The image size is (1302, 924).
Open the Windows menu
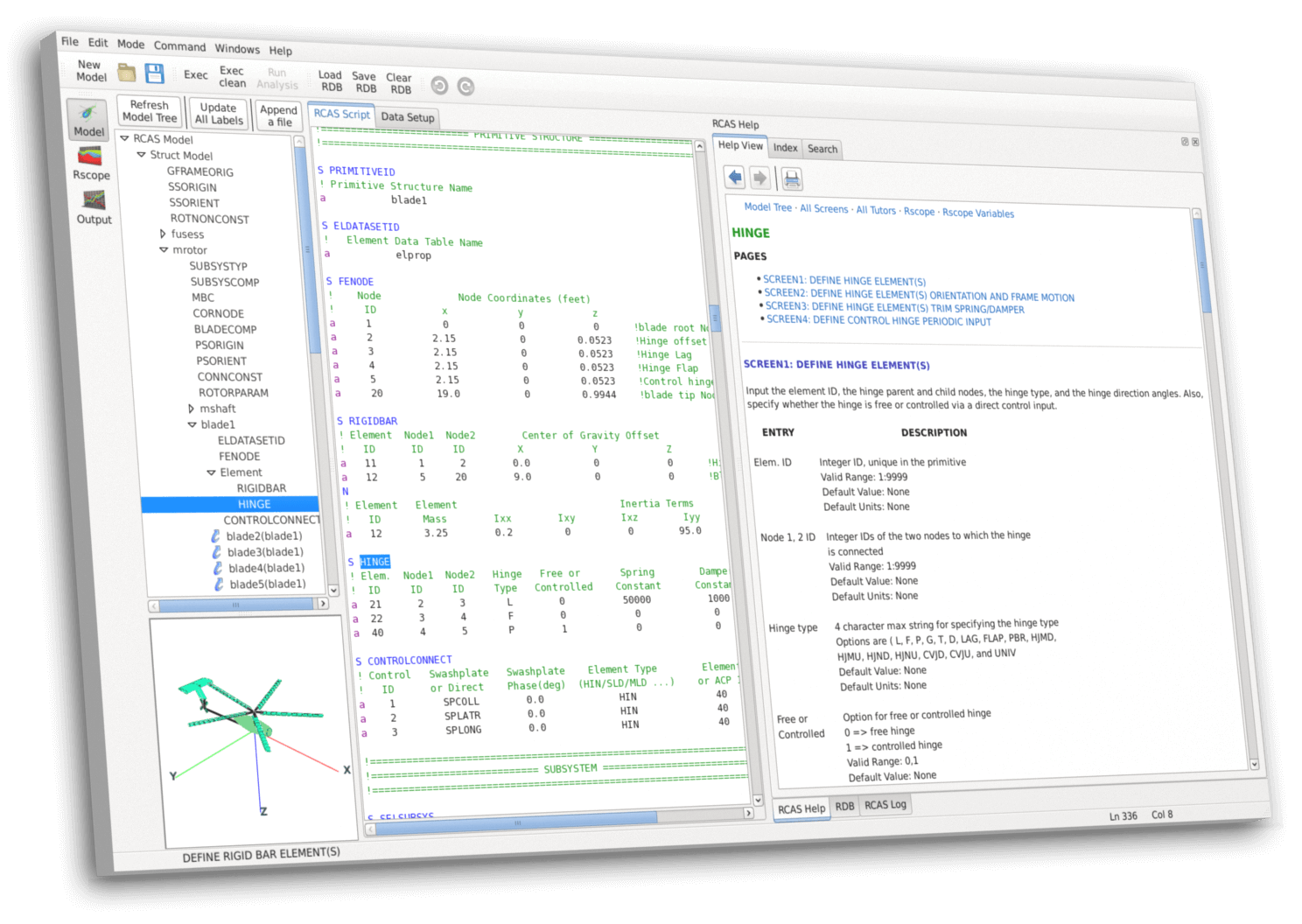tap(237, 49)
